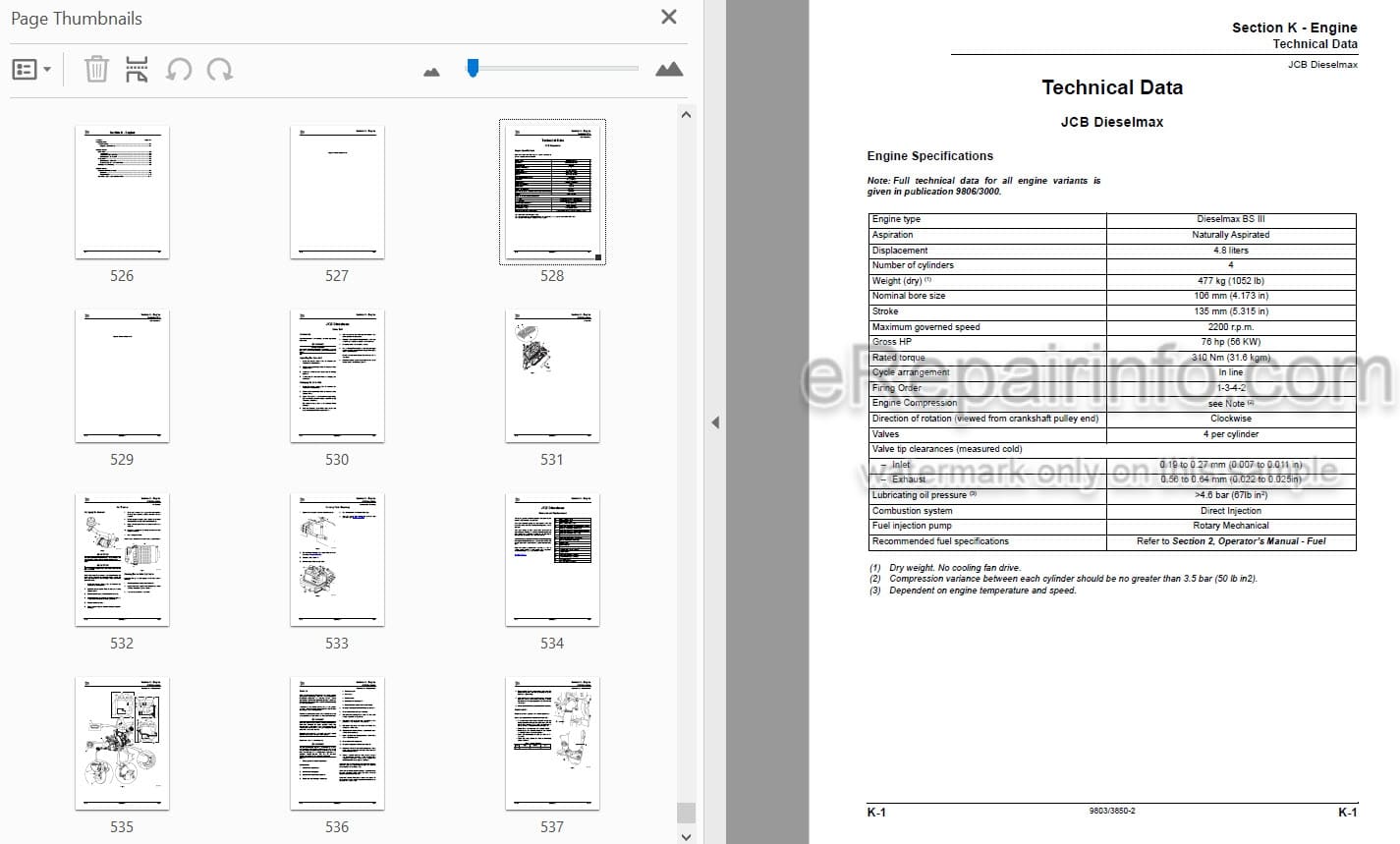1400x844 pixels.
Task: Select page 535 thumbnail
Action: click(122, 743)
